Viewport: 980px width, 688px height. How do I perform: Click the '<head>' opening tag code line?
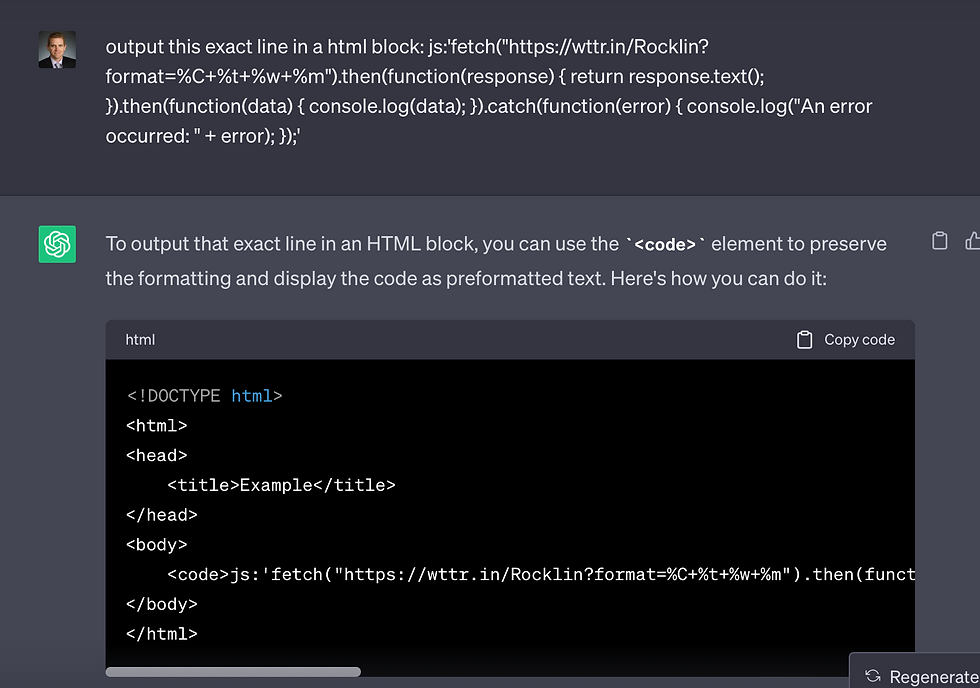point(156,456)
